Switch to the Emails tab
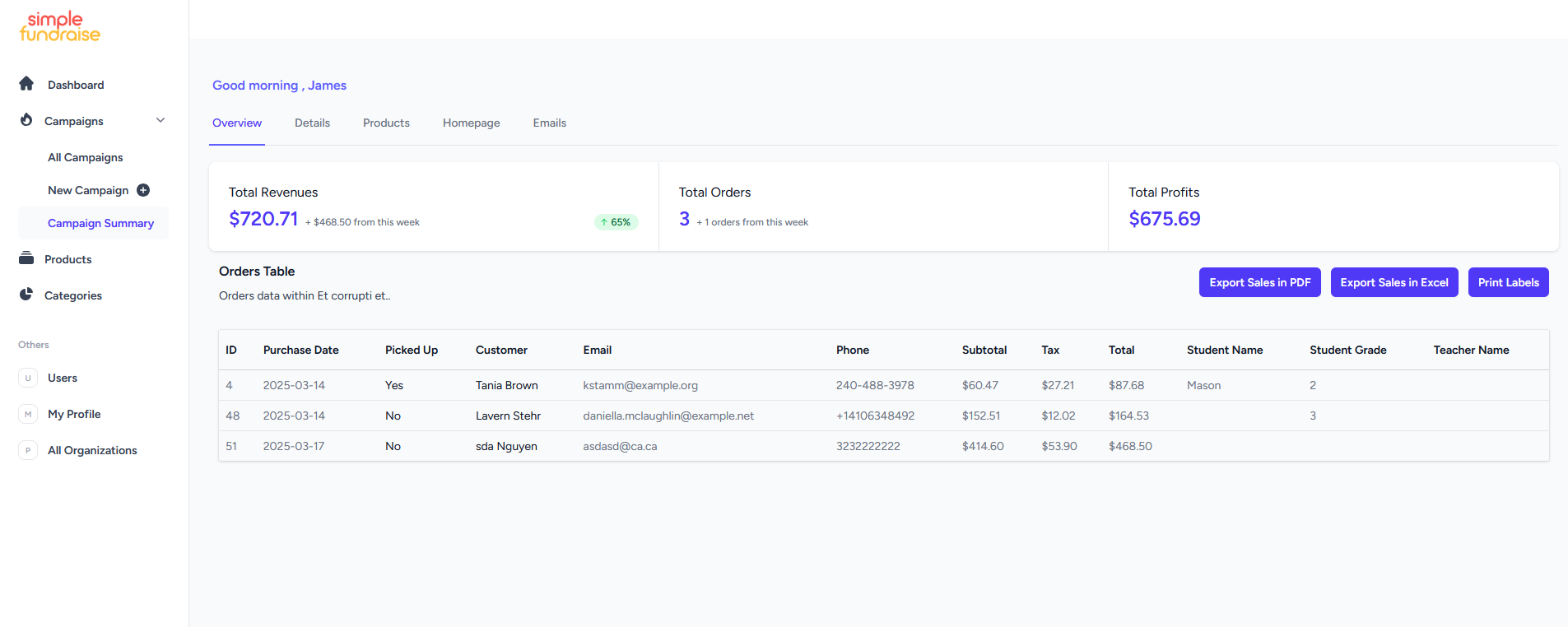This screenshot has height=627, width=1568. tap(549, 123)
